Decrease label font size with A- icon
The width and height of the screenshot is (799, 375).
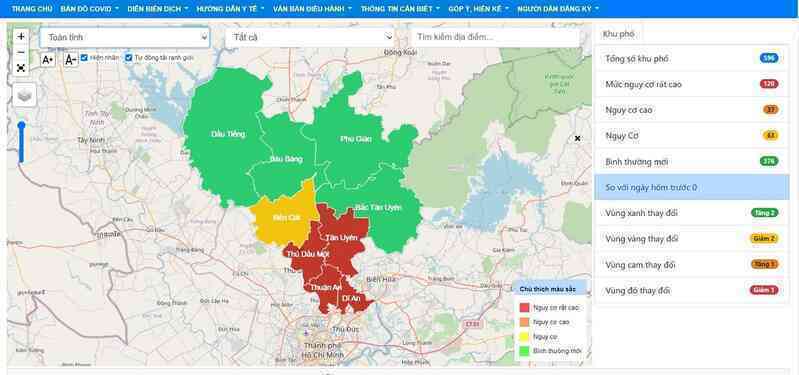[70, 60]
